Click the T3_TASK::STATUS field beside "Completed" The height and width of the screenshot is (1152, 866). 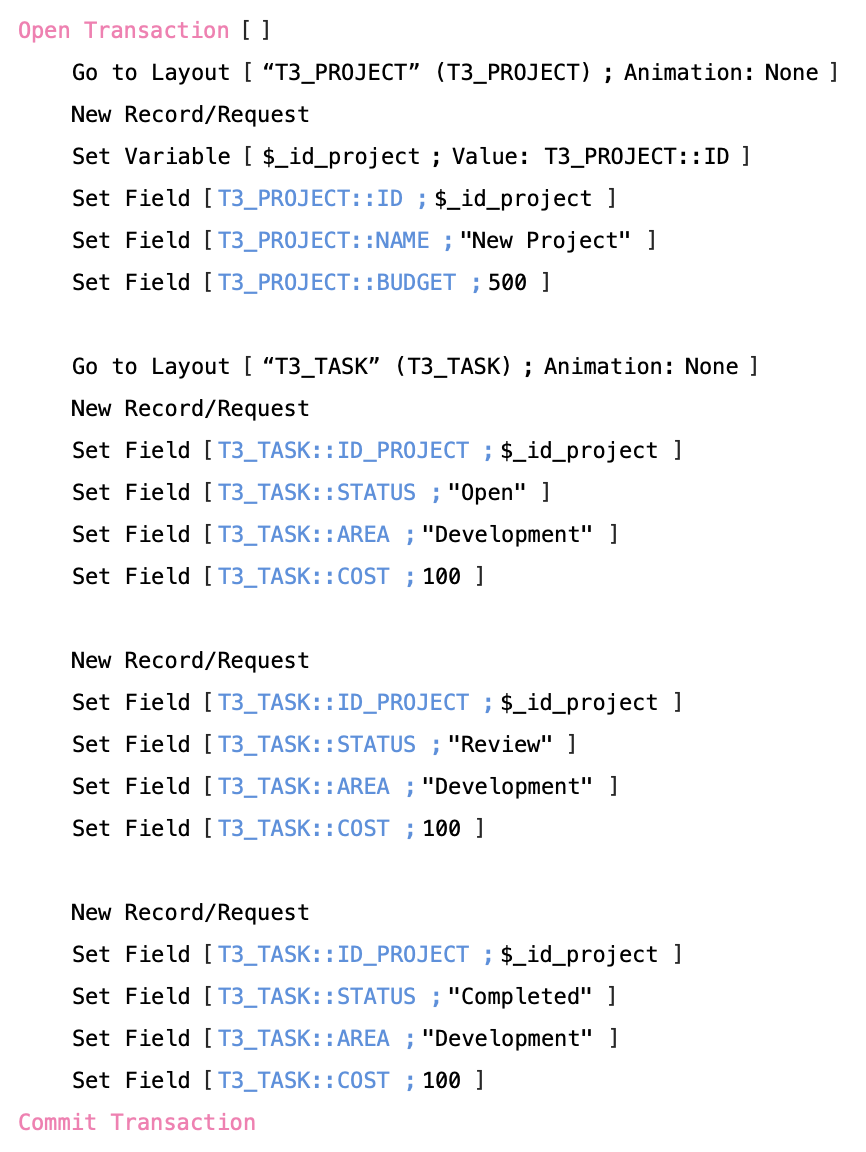316,996
